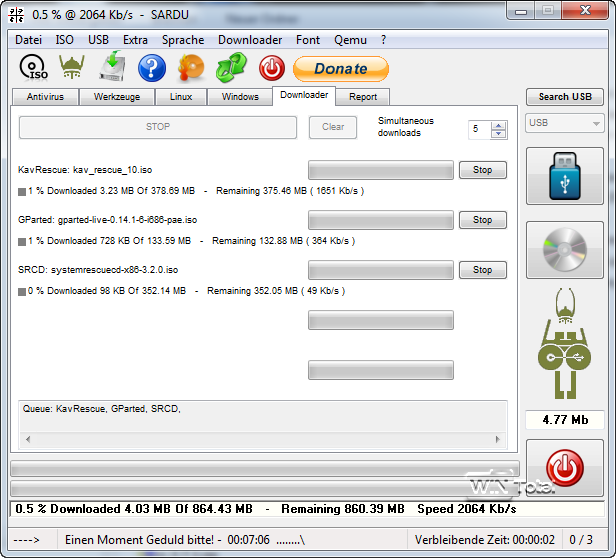
Task: Select the Downloader tab
Action: (x=304, y=95)
